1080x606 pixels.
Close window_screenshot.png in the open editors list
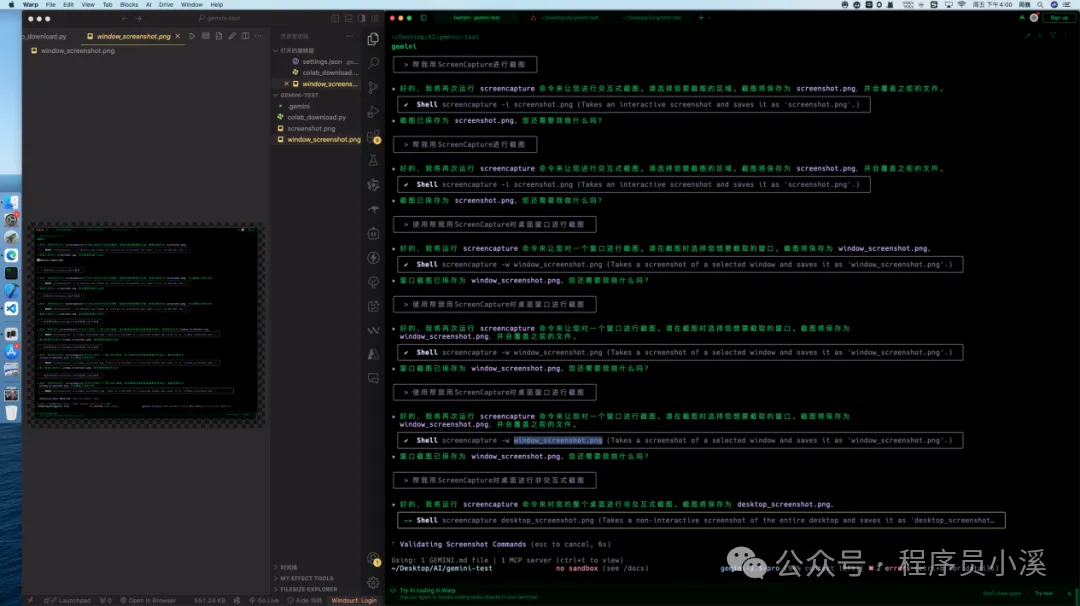(x=287, y=84)
